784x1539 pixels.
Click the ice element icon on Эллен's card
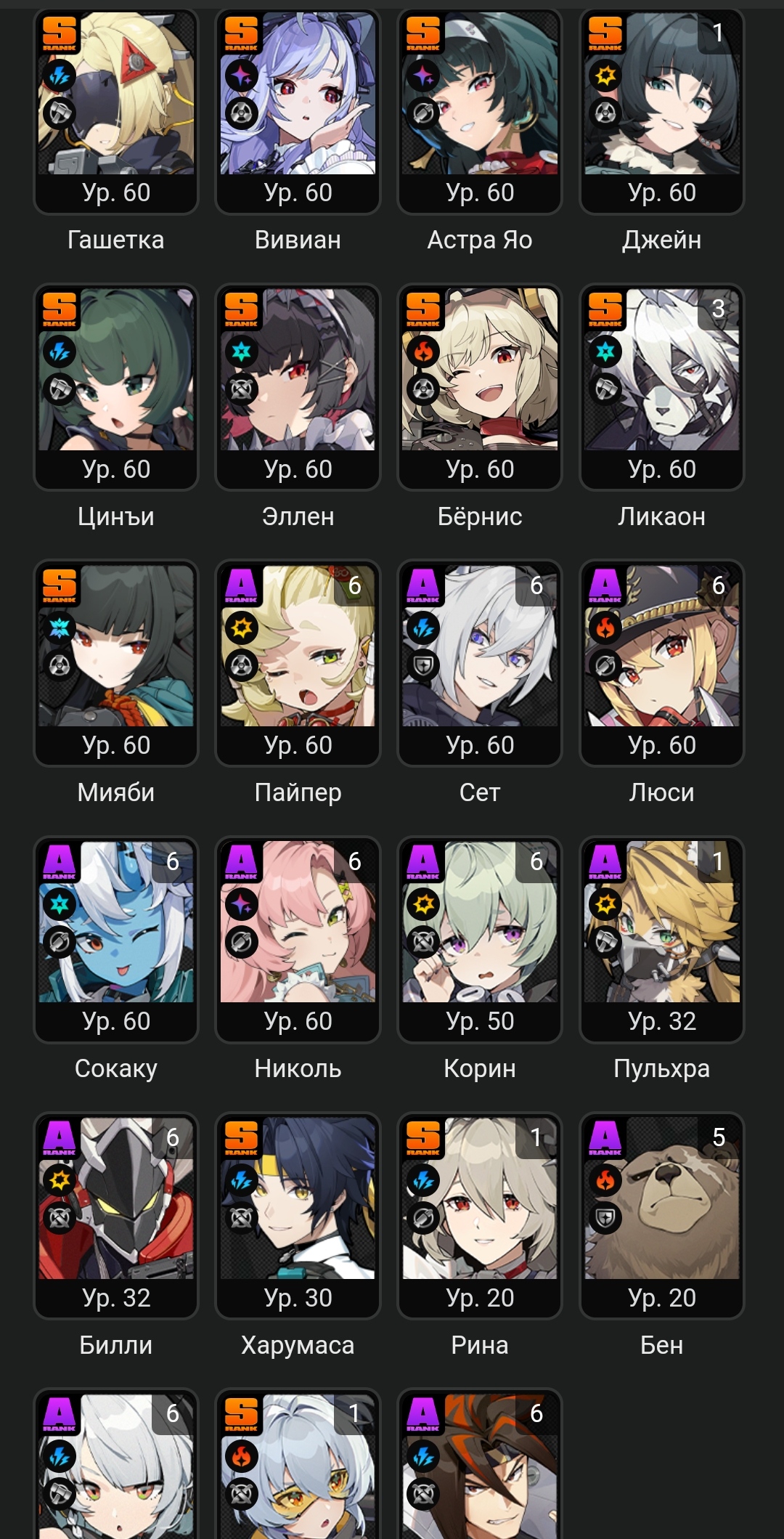pyautogui.click(x=242, y=352)
